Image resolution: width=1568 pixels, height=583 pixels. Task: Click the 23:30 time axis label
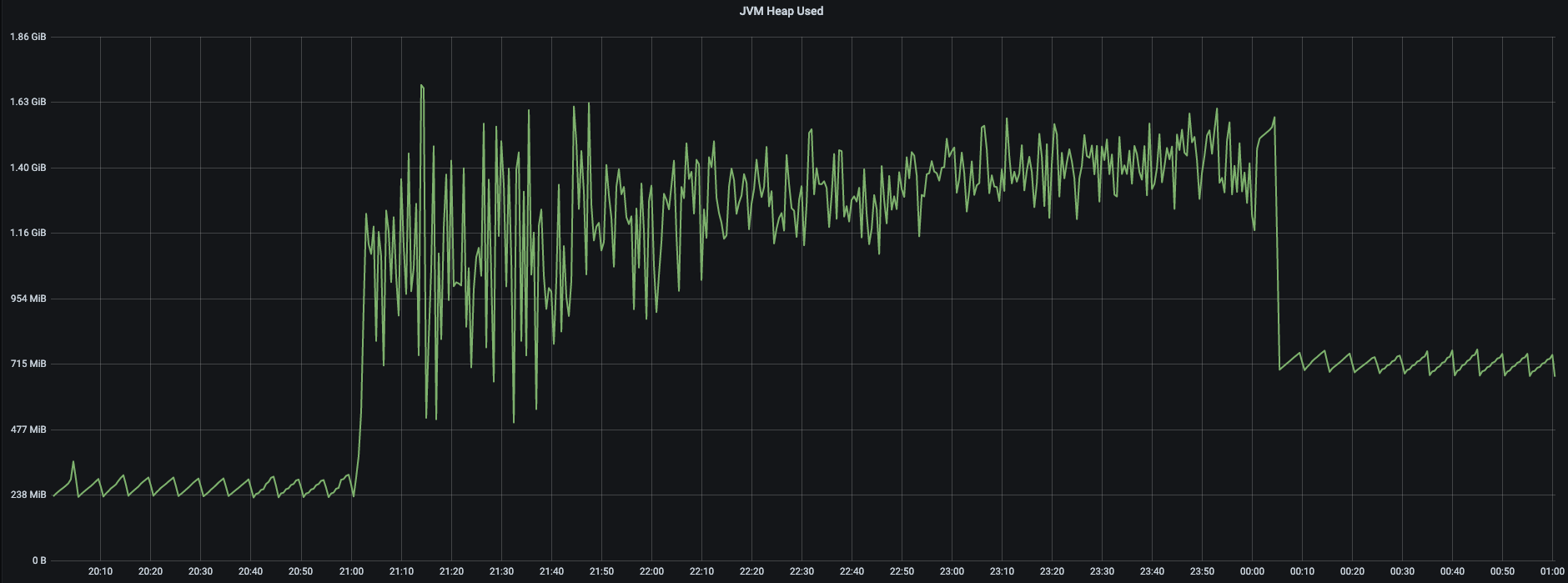coord(1102,571)
